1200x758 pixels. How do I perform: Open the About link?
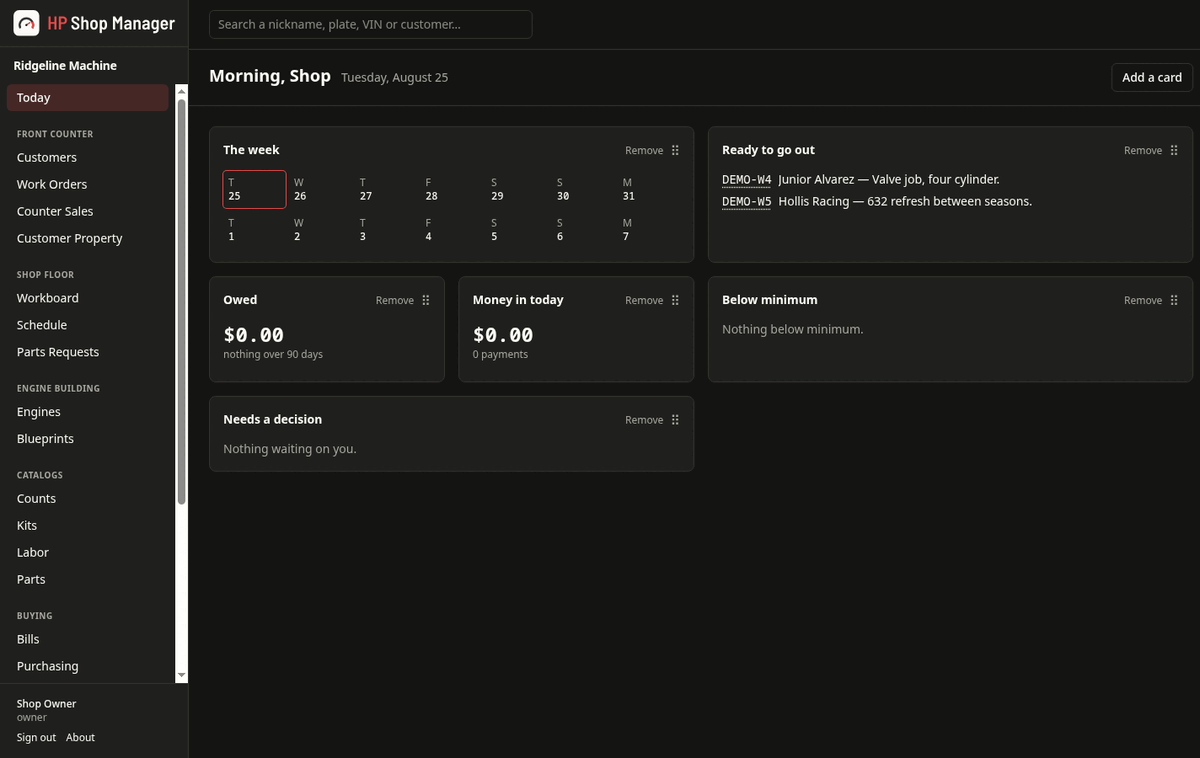(80, 738)
